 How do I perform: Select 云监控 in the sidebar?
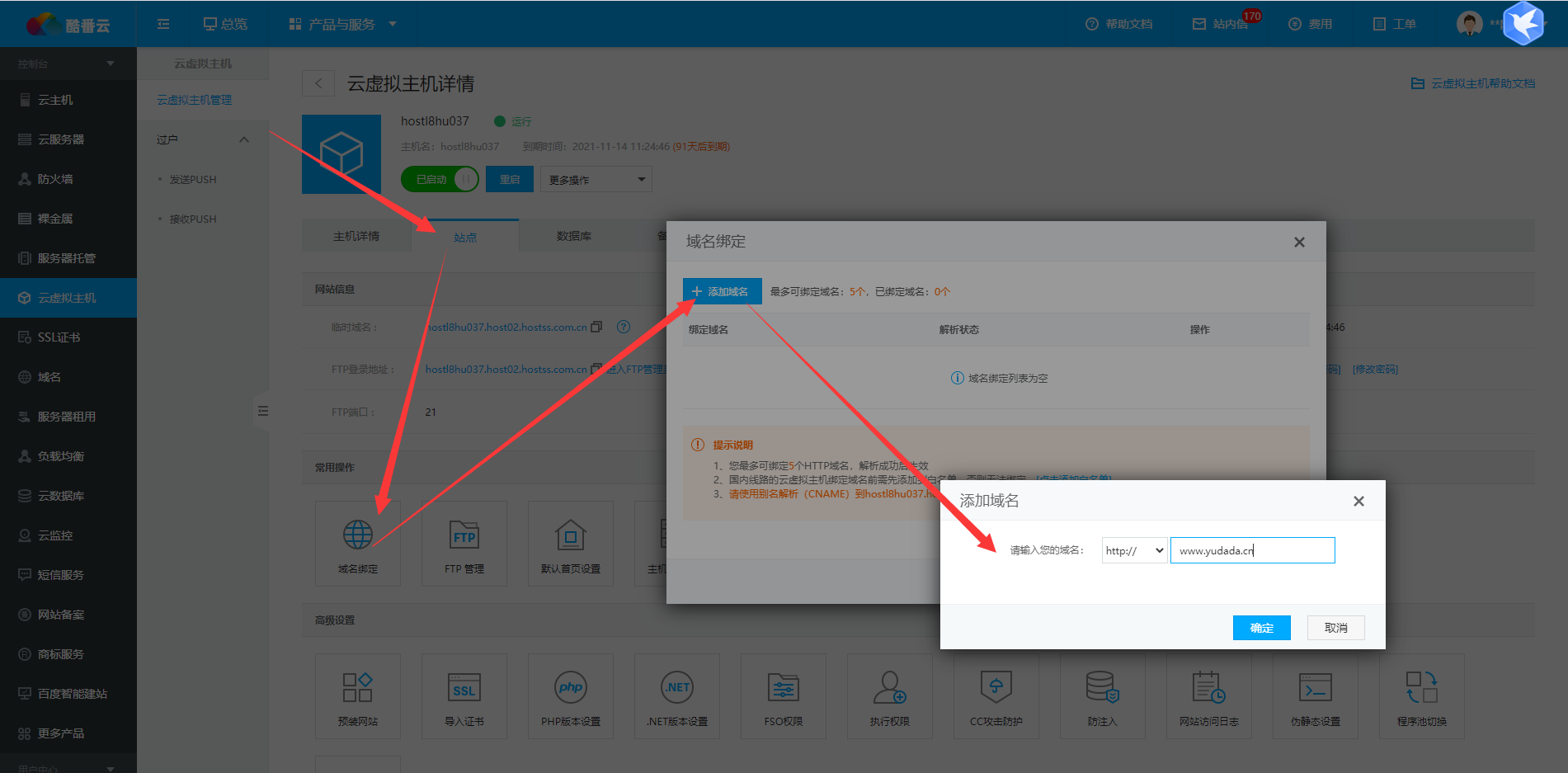[68, 535]
